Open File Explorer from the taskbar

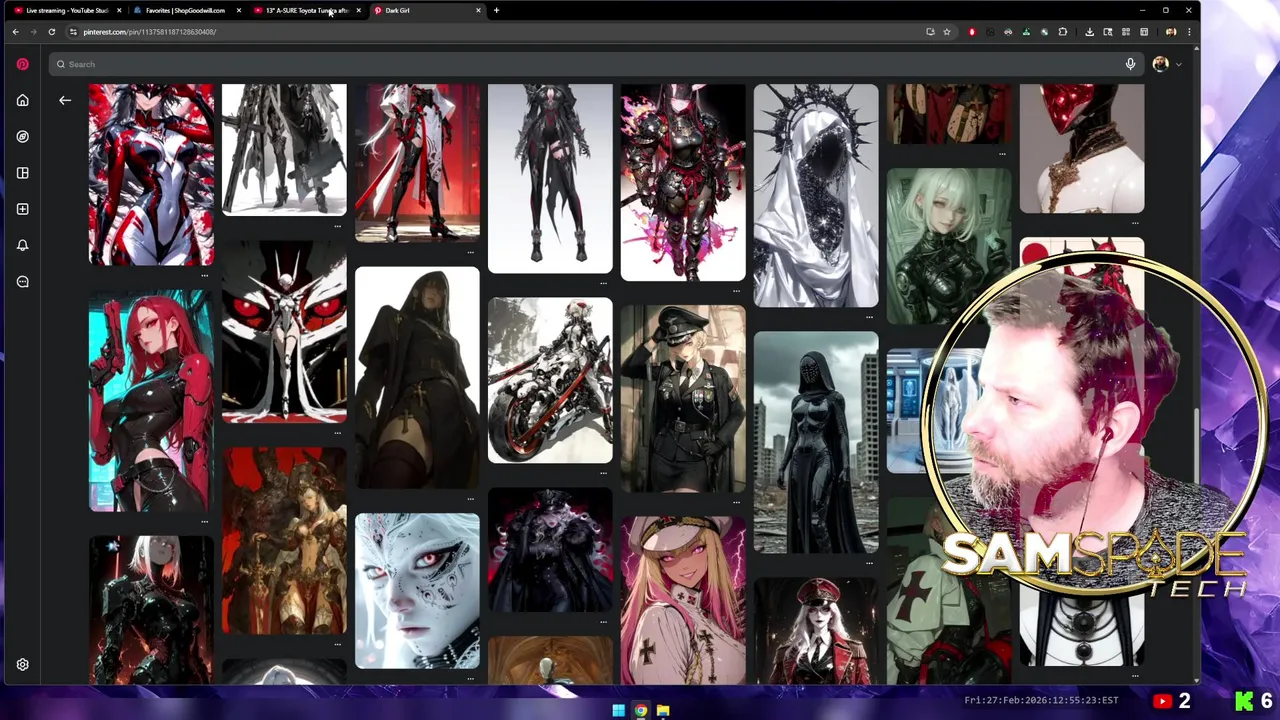[x=662, y=711]
